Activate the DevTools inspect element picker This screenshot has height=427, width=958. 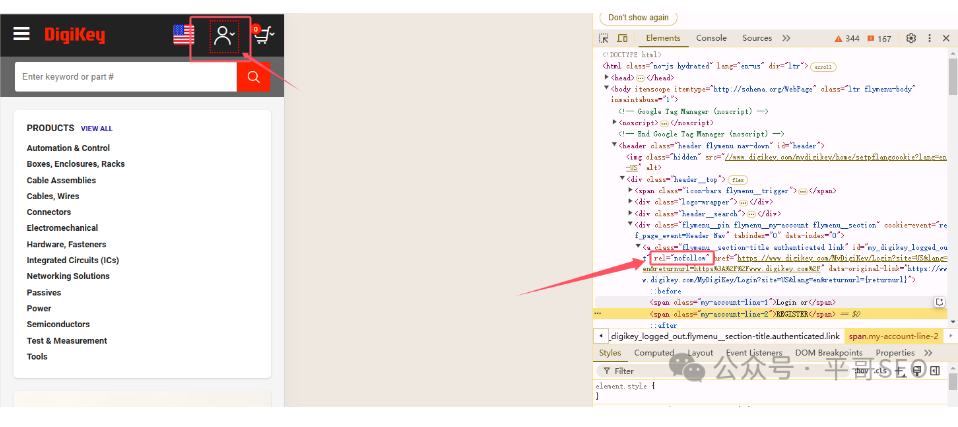604,38
